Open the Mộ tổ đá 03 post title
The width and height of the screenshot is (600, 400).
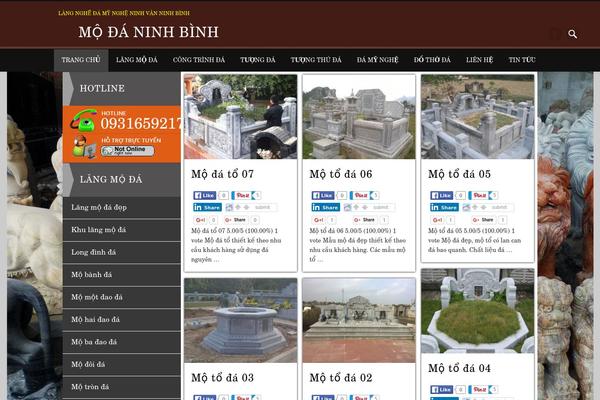coord(222,378)
